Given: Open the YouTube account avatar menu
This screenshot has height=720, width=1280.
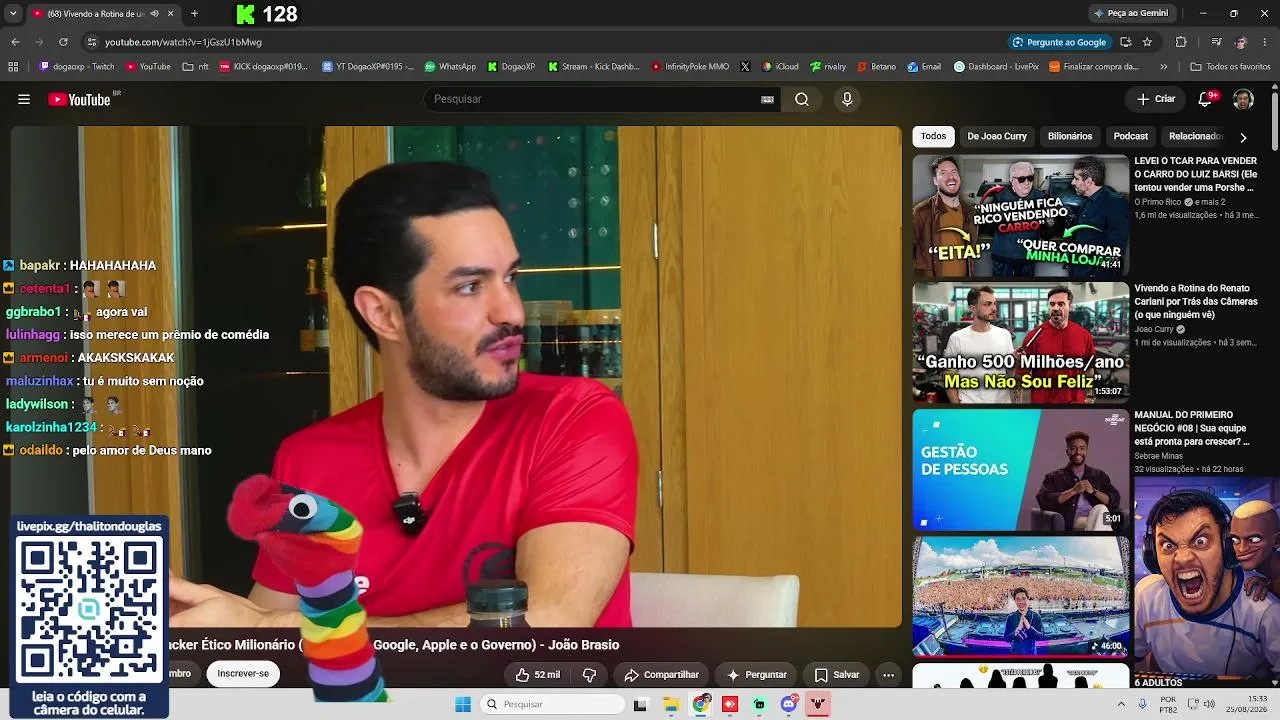Looking at the screenshot, I should (x=1243, y=99).
